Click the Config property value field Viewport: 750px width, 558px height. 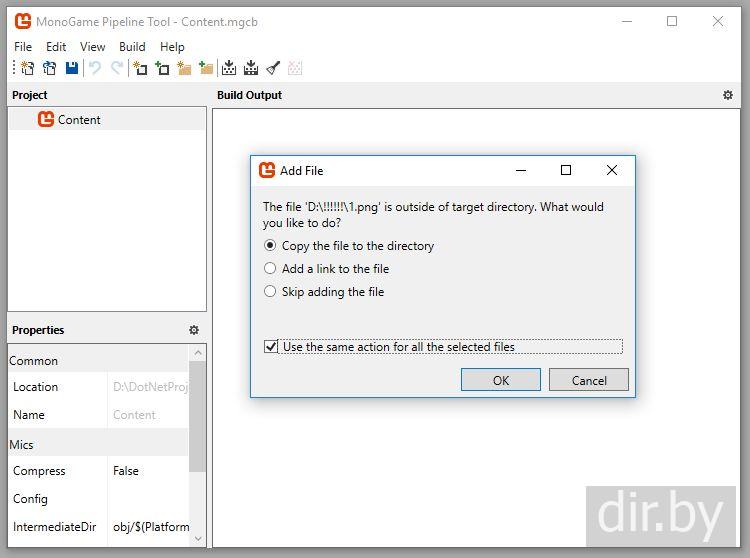(x=148, y=499)
